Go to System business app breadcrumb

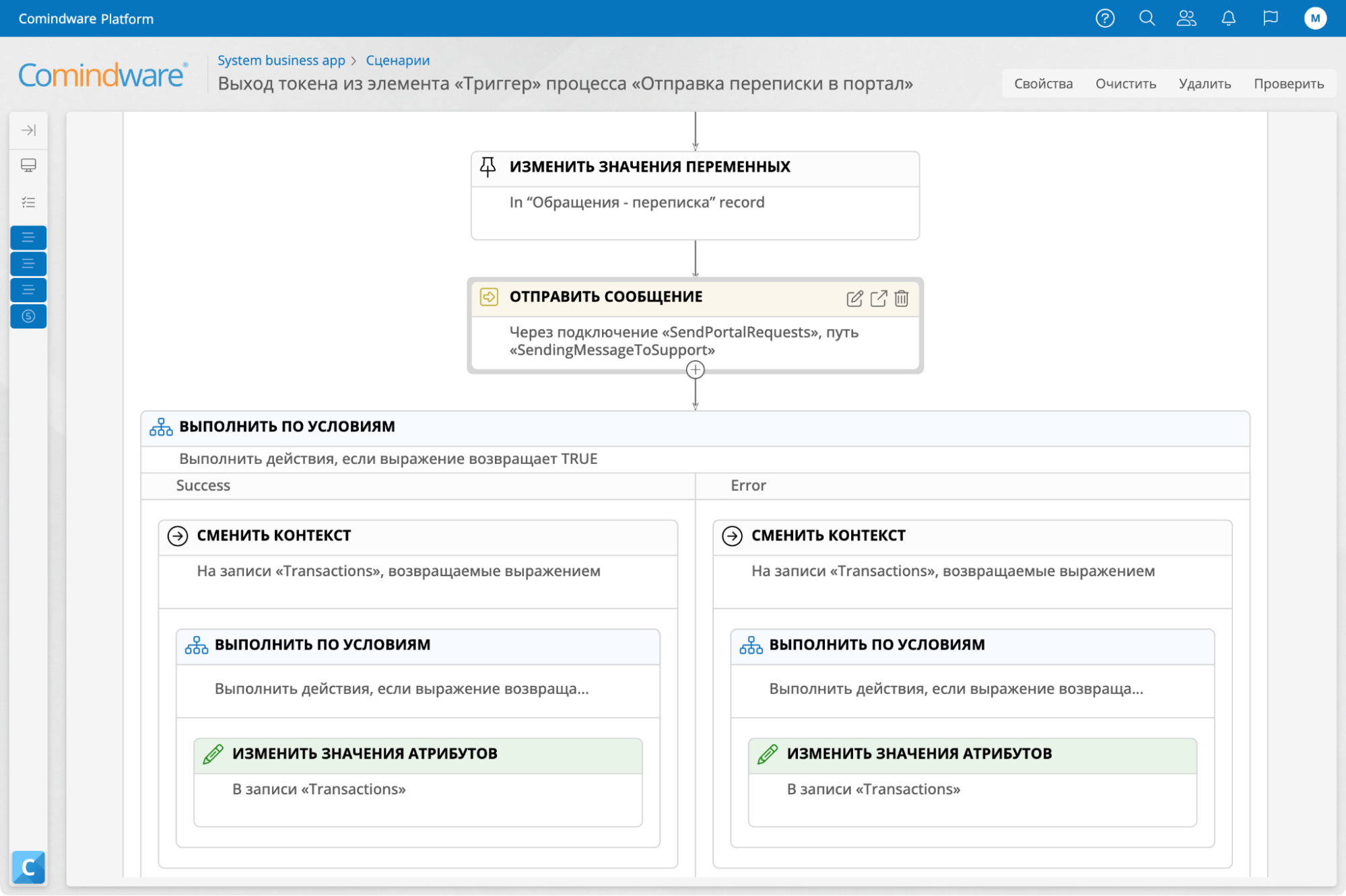coord(281,61)
